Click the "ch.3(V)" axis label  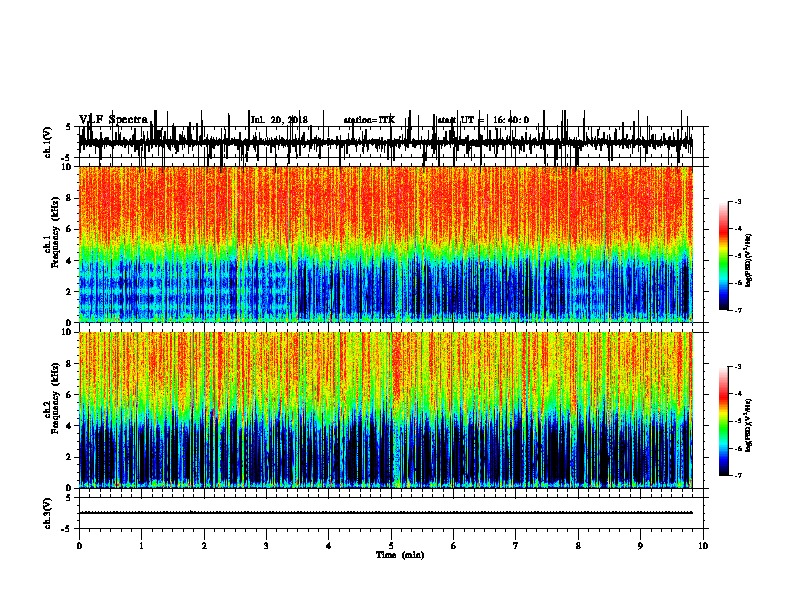point(48,513)
